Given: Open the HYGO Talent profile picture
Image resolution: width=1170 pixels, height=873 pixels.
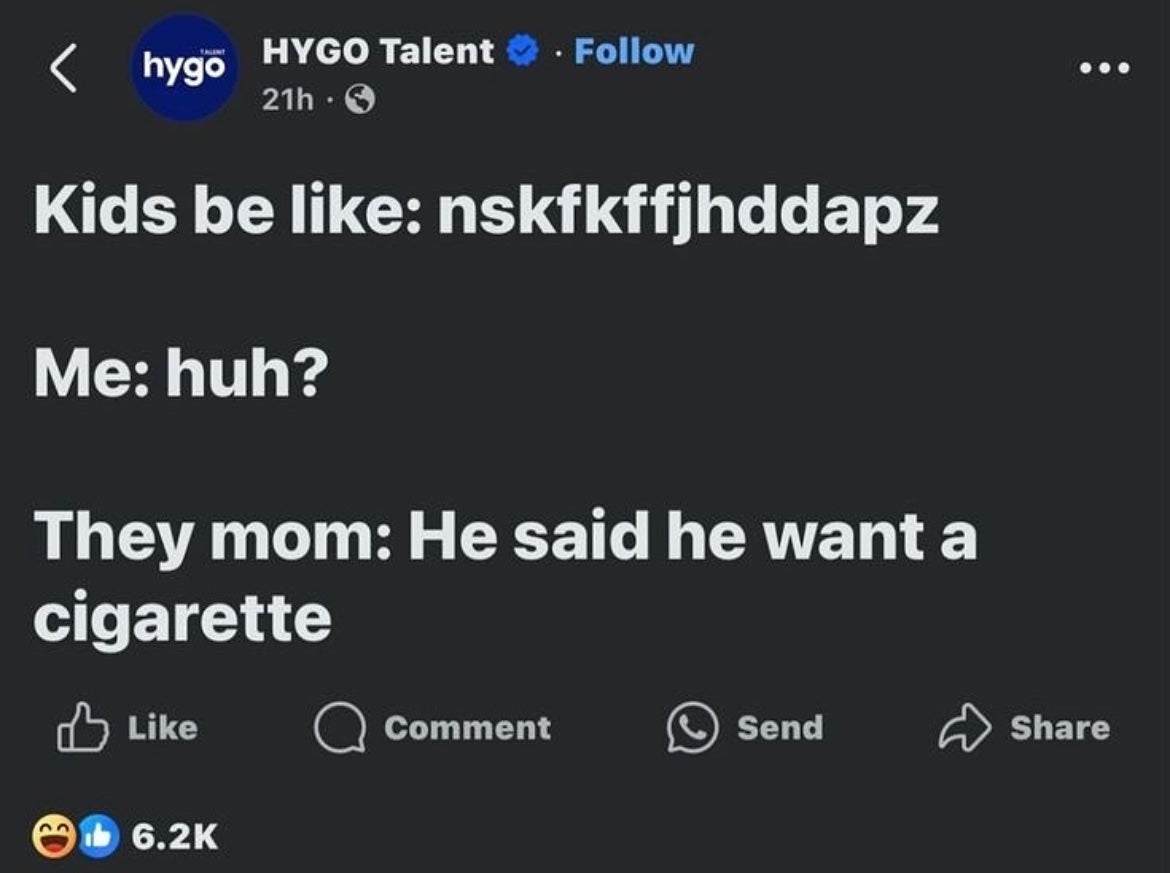Looking at the screenshot, I should click(x=184, y=68).
